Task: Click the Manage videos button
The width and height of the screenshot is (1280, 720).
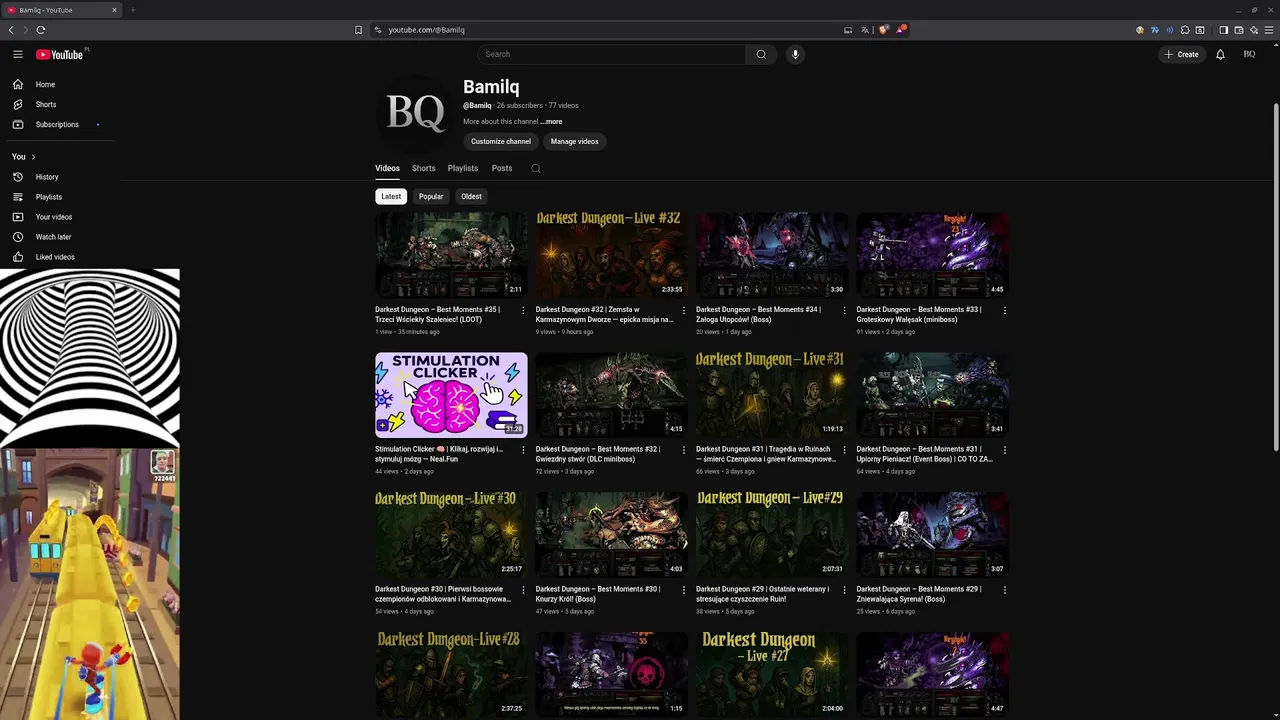Action: pyautogui.click(x=574, y=141)
